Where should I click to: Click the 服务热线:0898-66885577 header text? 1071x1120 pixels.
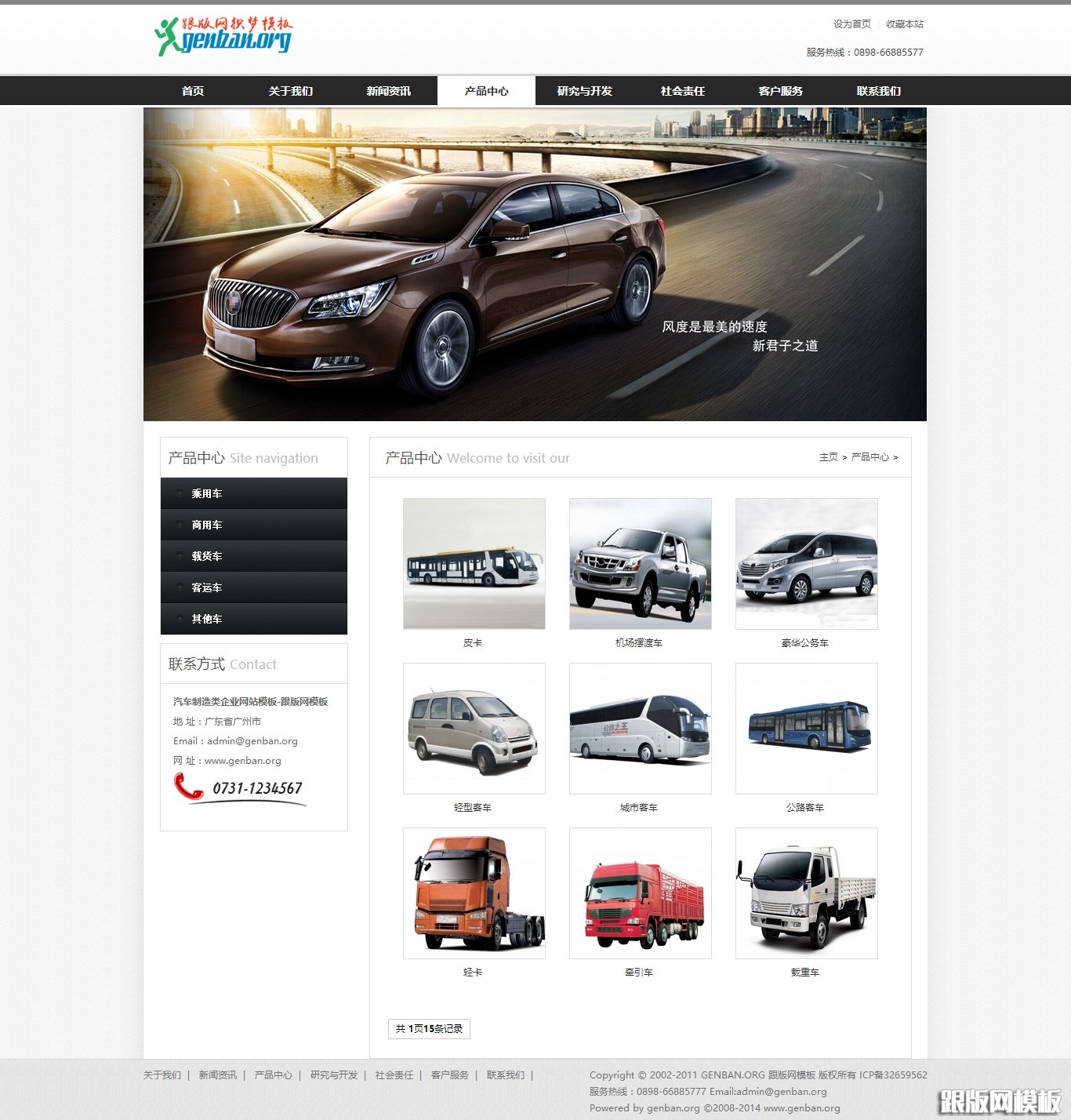865,53
